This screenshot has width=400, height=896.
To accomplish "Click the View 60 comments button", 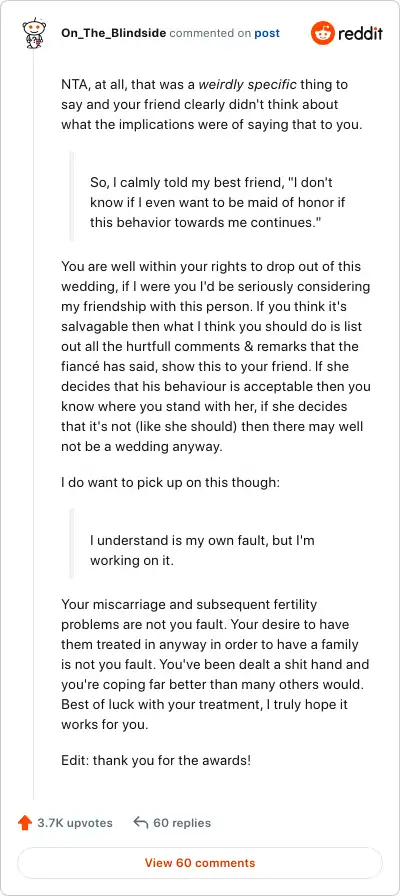I will click(200, 863).
